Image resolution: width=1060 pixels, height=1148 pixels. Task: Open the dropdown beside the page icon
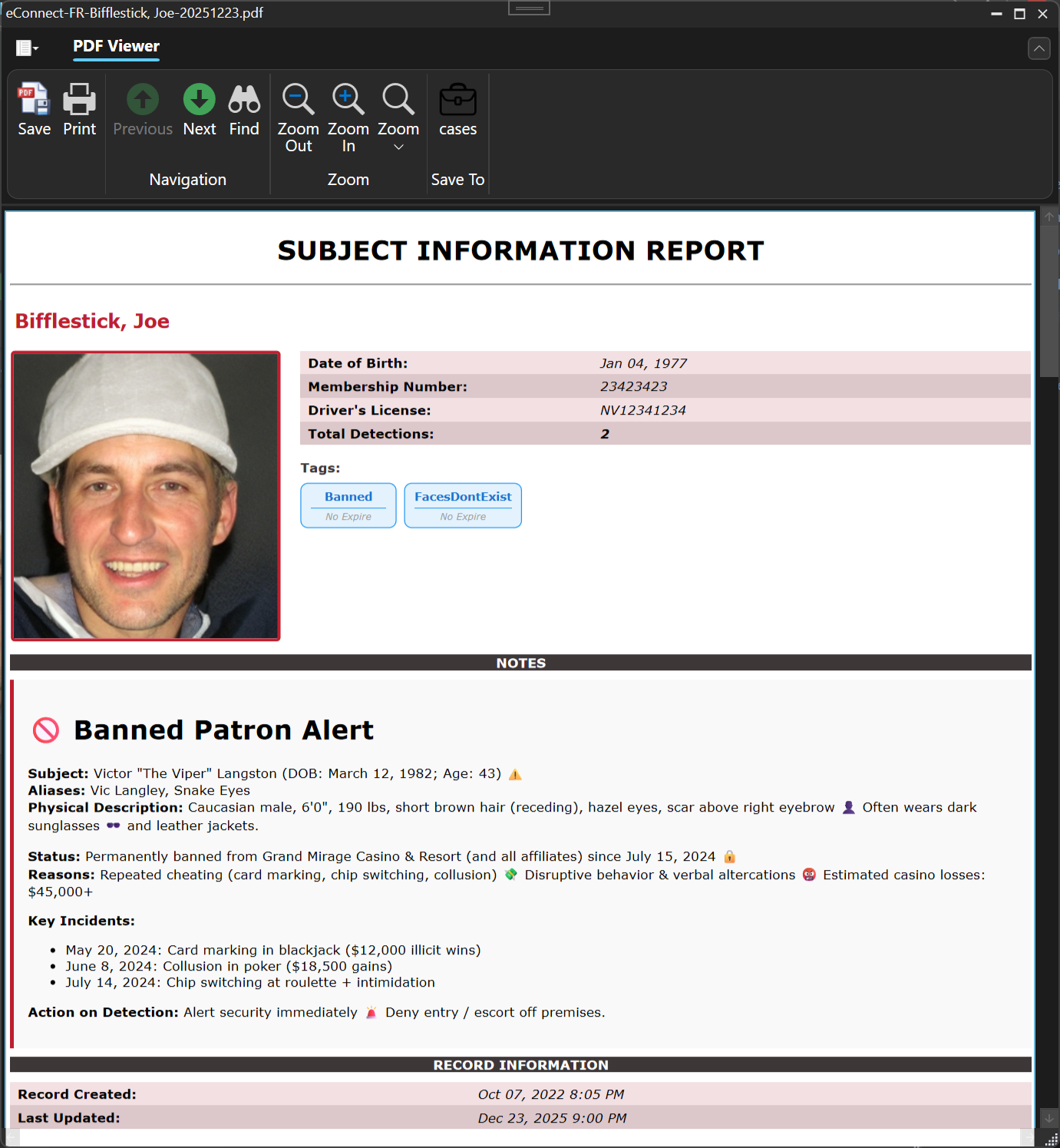click(x=35, y=48)
